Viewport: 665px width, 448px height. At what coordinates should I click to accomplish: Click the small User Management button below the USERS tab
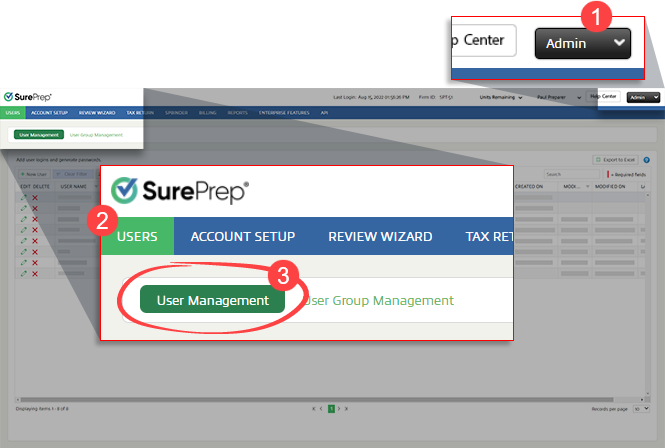(x=39, y=135)
